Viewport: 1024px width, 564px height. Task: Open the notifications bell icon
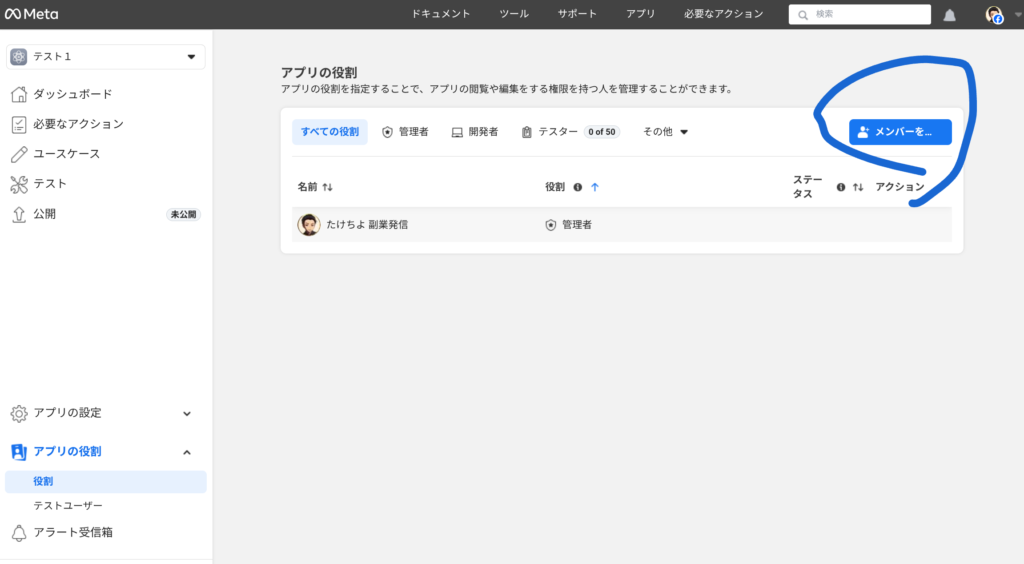pos(949,15)
